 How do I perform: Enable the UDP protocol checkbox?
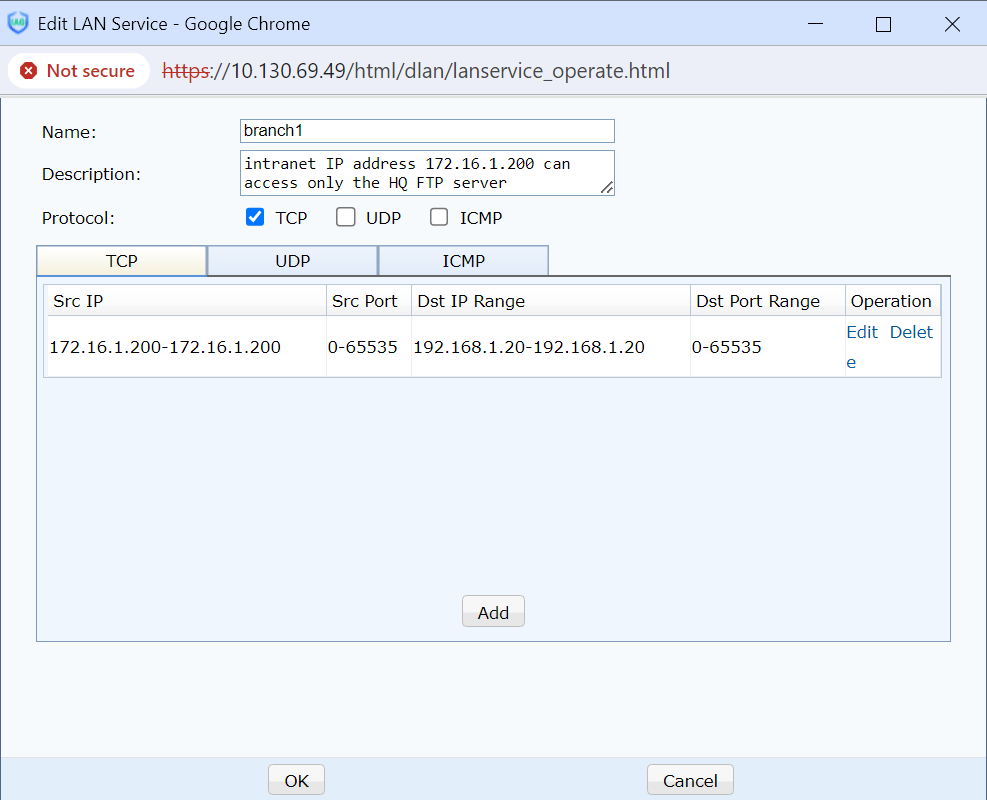[x=346, y=217]
